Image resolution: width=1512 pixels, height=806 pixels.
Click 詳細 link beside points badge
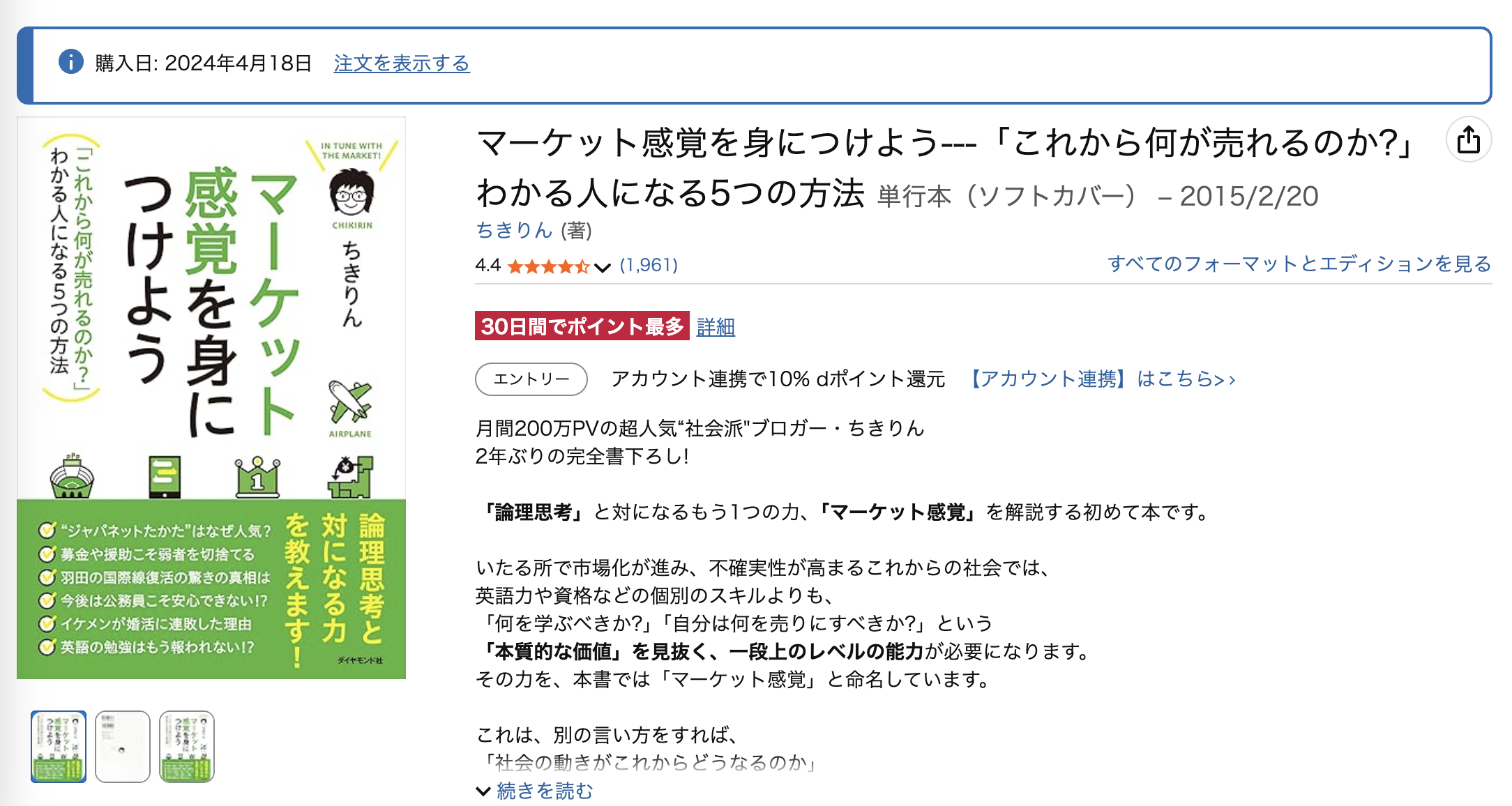(716, 326)
